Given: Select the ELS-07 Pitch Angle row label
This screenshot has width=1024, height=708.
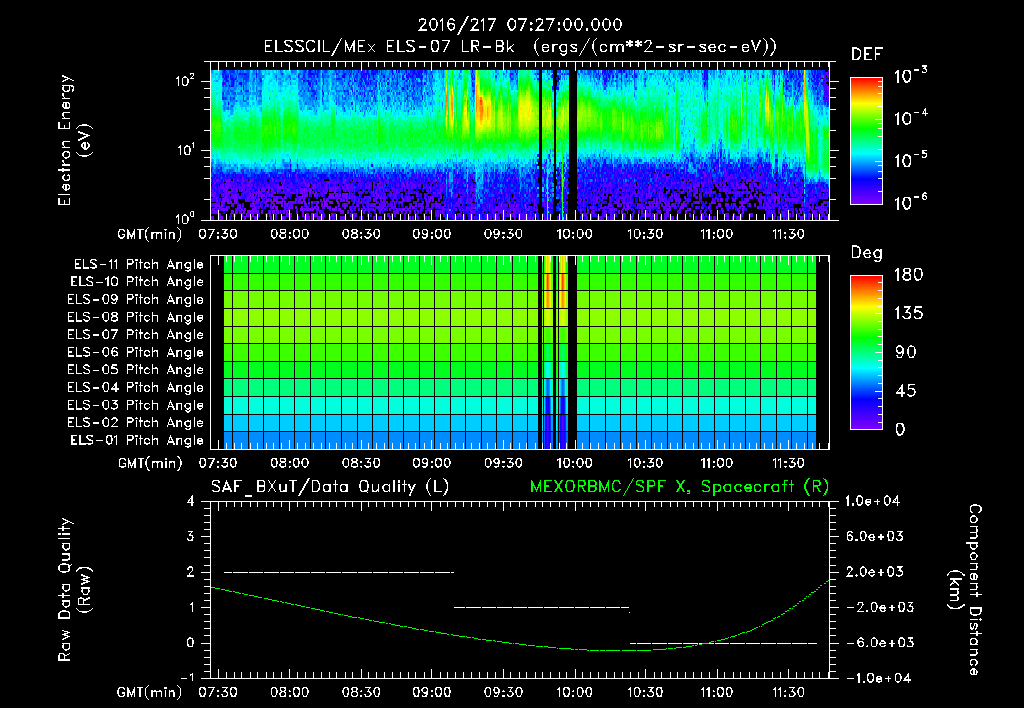Looking at the screenshot, I should pyautogui.click(x=136, y=335).
